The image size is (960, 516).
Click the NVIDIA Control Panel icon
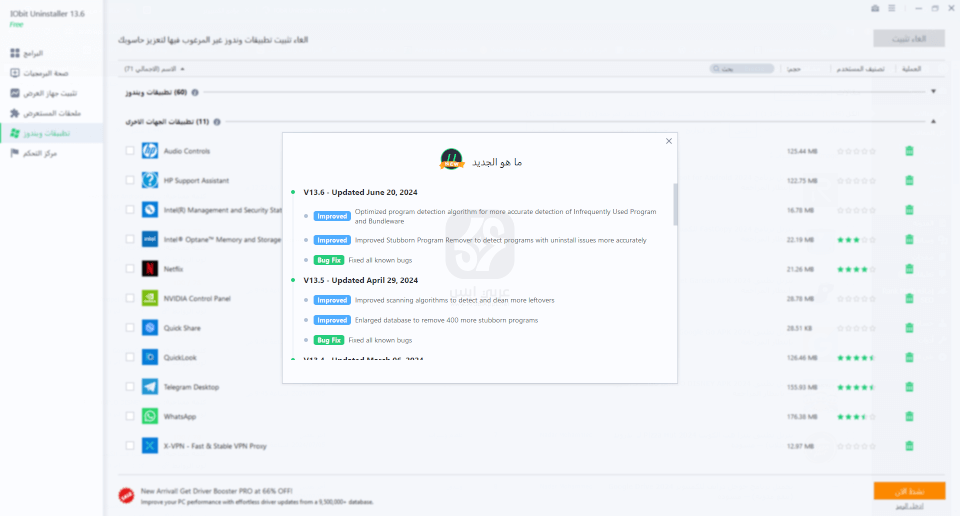[x=149, y=298]
